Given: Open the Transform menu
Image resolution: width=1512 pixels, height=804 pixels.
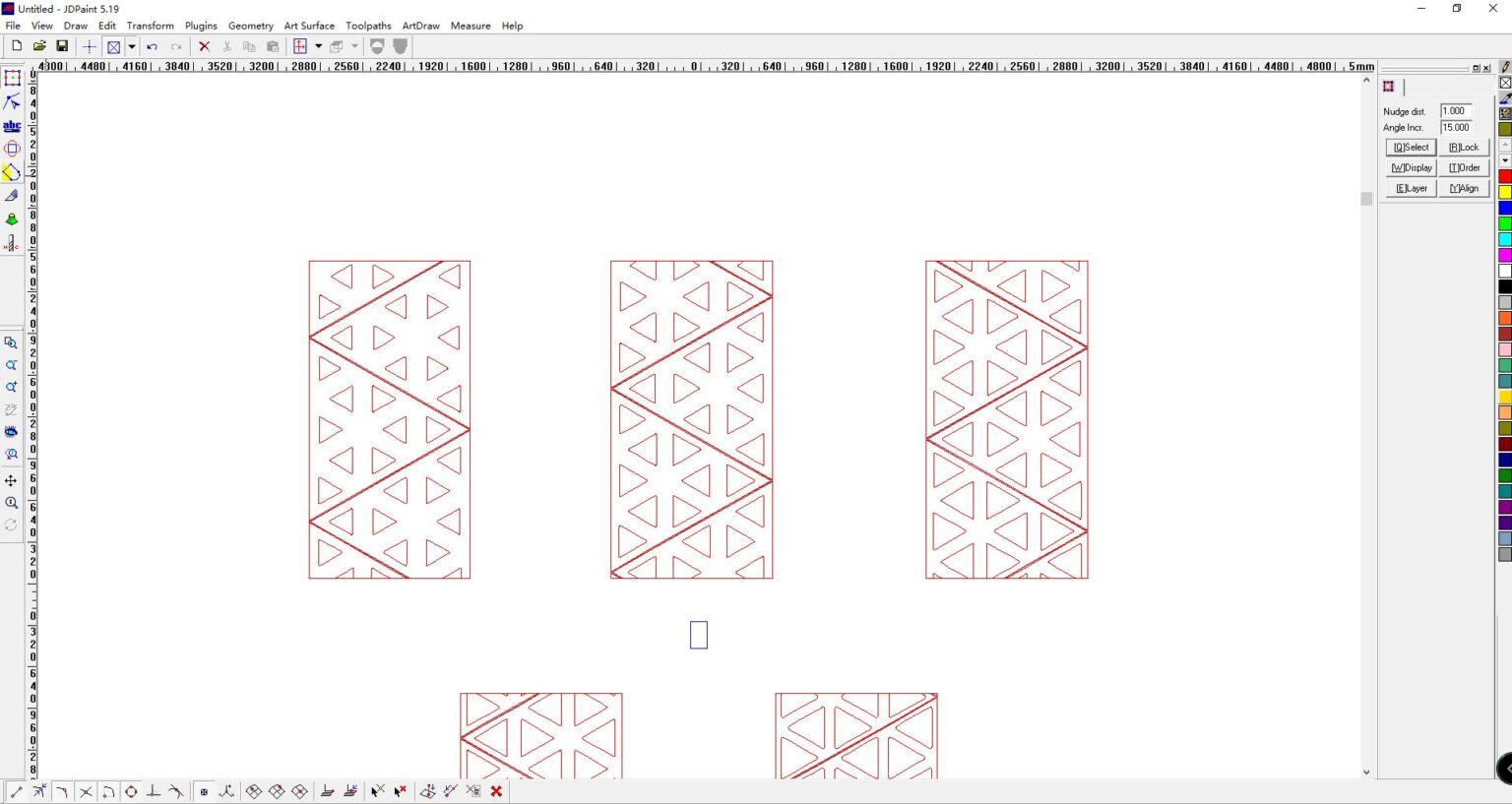Looking at the screenshot, I should [151, 26].
